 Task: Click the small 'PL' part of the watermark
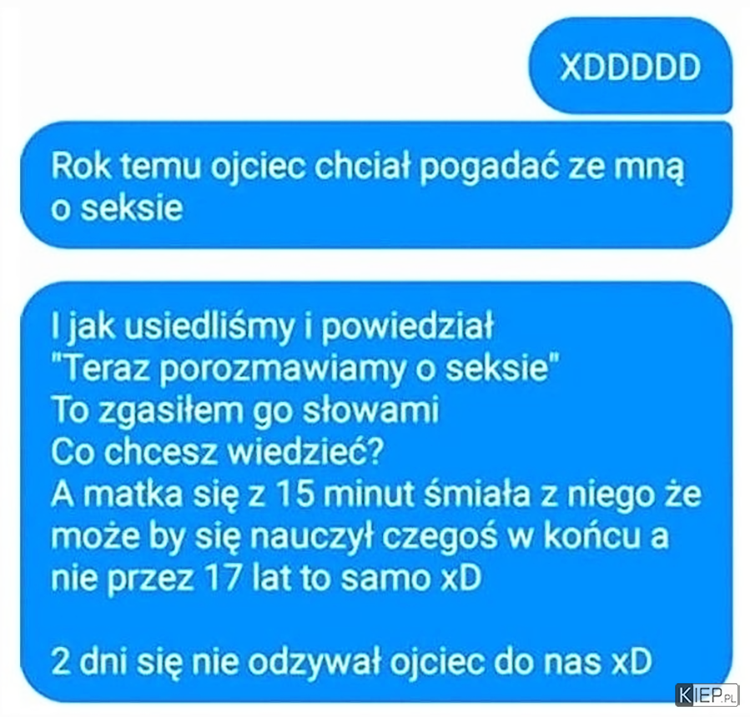click(729, 699)
